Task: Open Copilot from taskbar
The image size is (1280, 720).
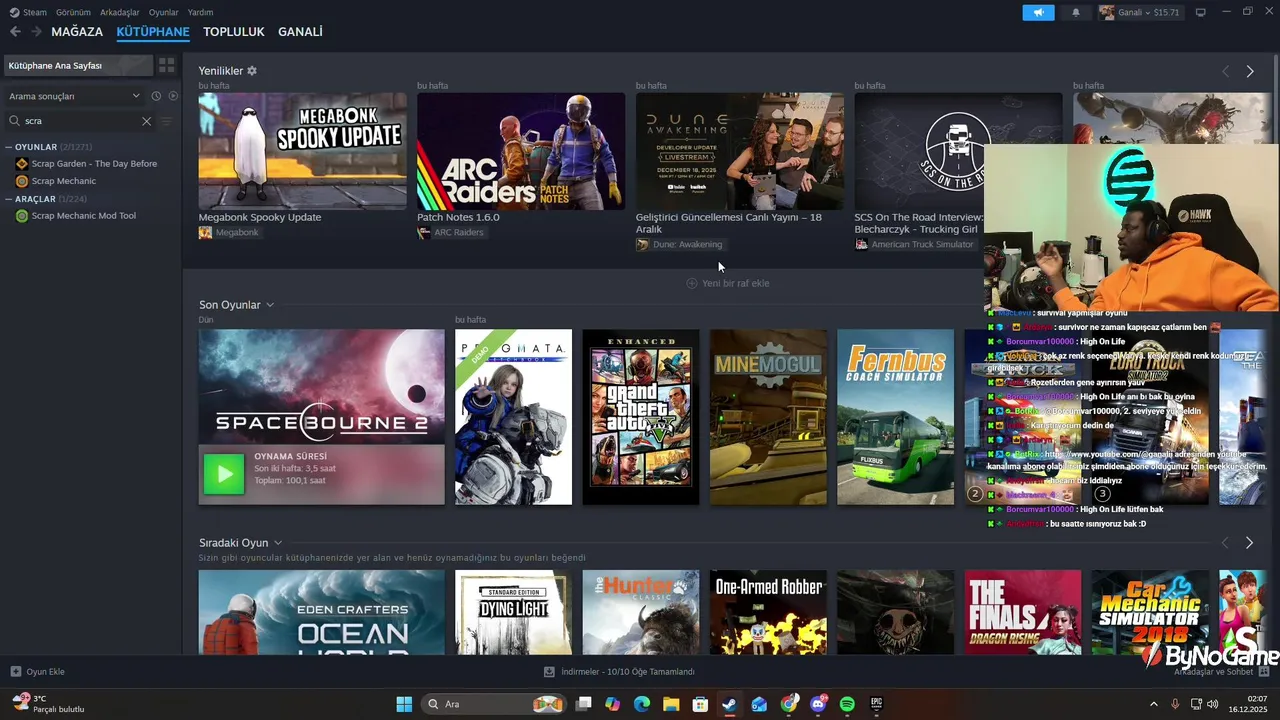Action: point(613,704)
